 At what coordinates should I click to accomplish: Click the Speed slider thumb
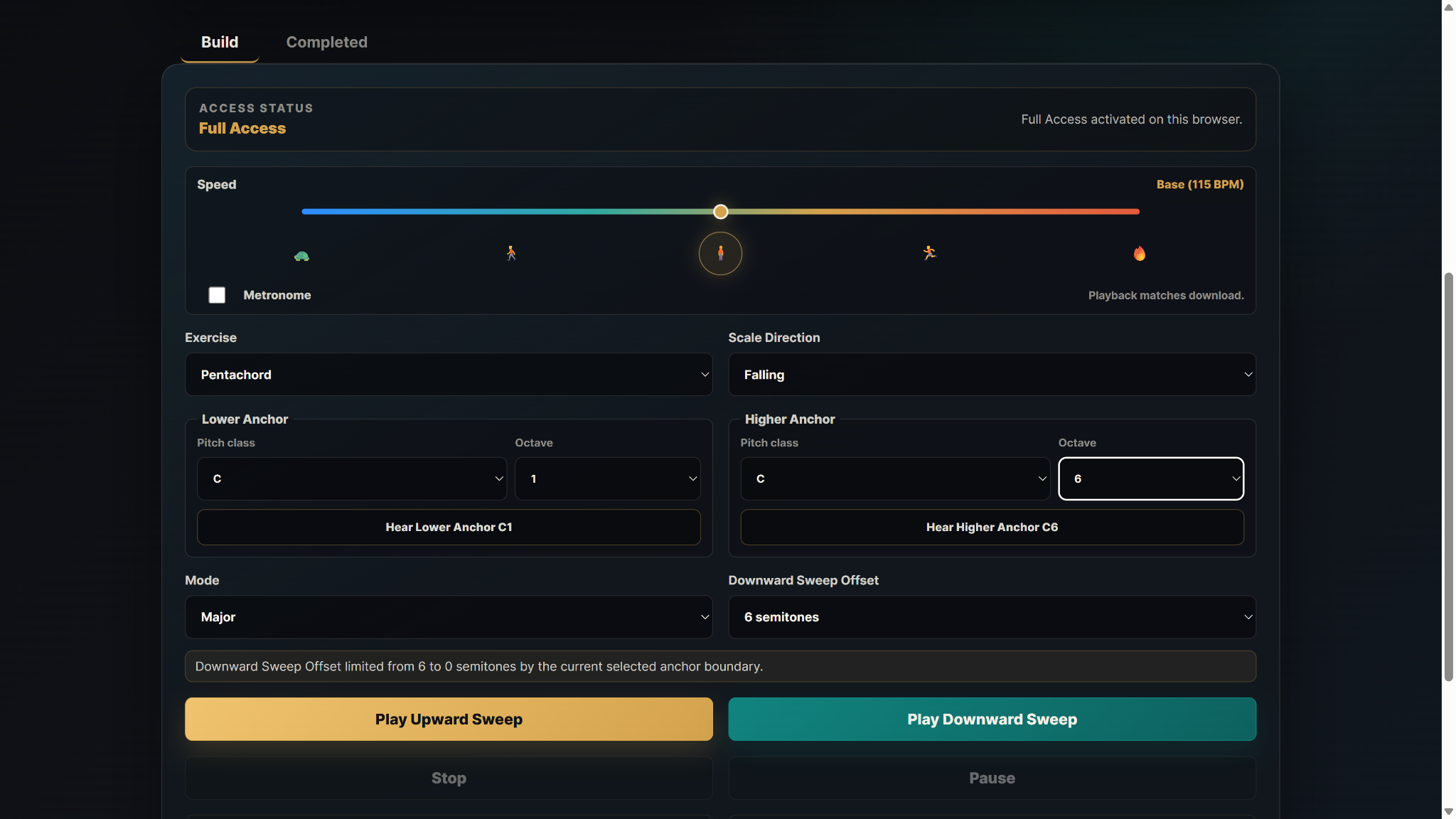coord(720,211)
